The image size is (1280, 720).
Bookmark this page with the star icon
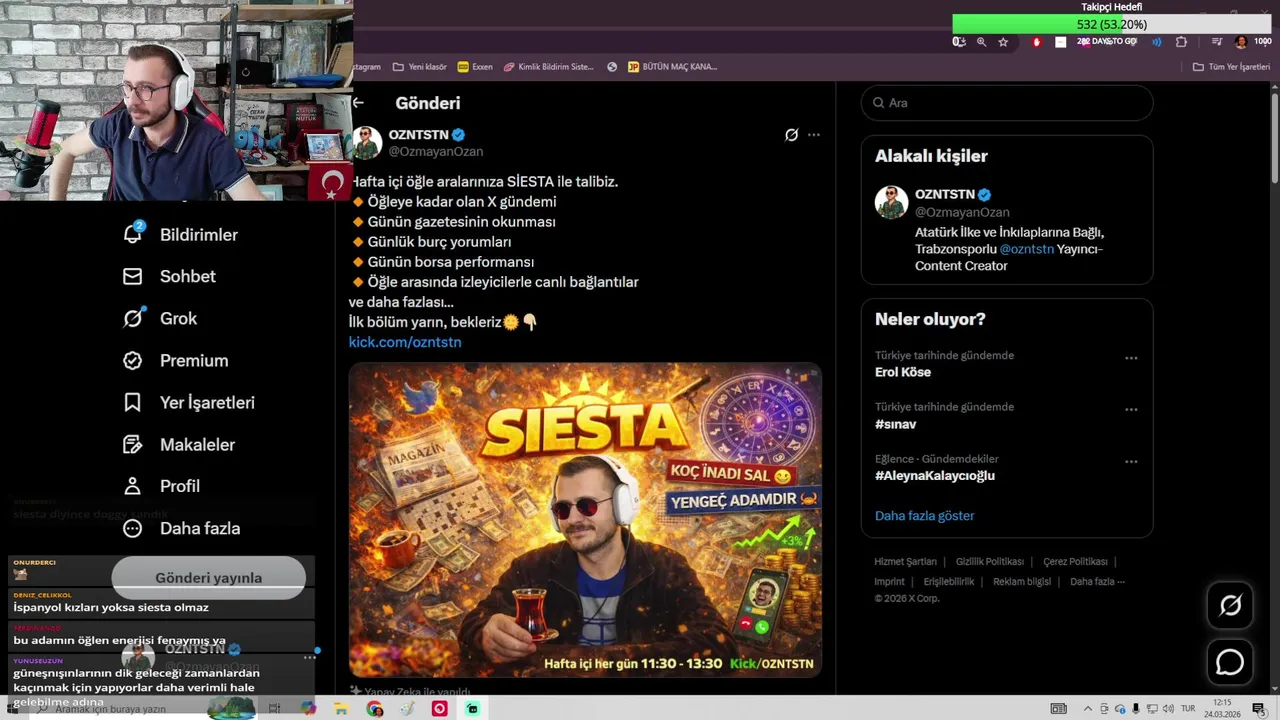1003,42
